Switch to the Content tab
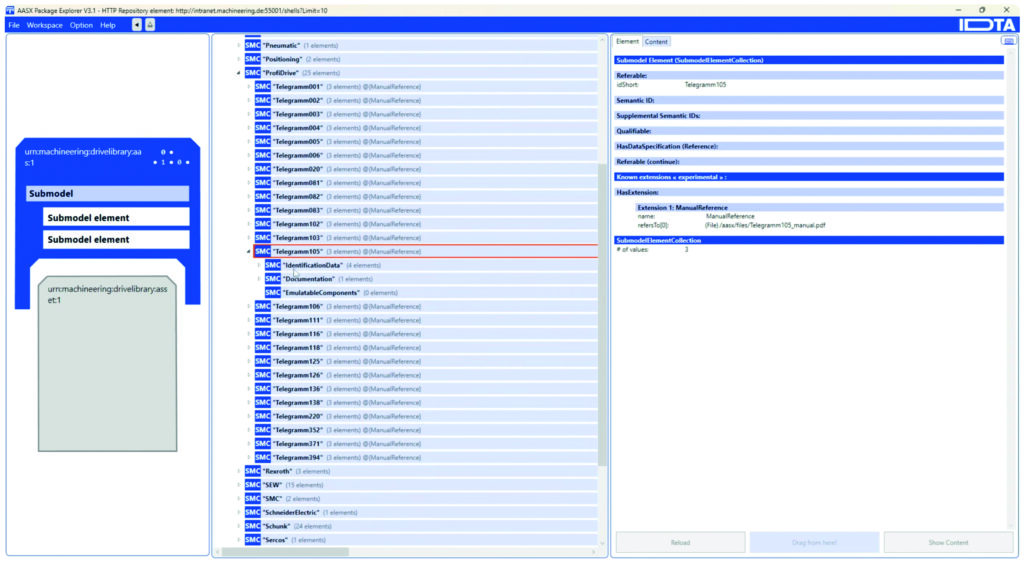The image size is (1024, 580). pyautogui.click(x=656, y=42)
